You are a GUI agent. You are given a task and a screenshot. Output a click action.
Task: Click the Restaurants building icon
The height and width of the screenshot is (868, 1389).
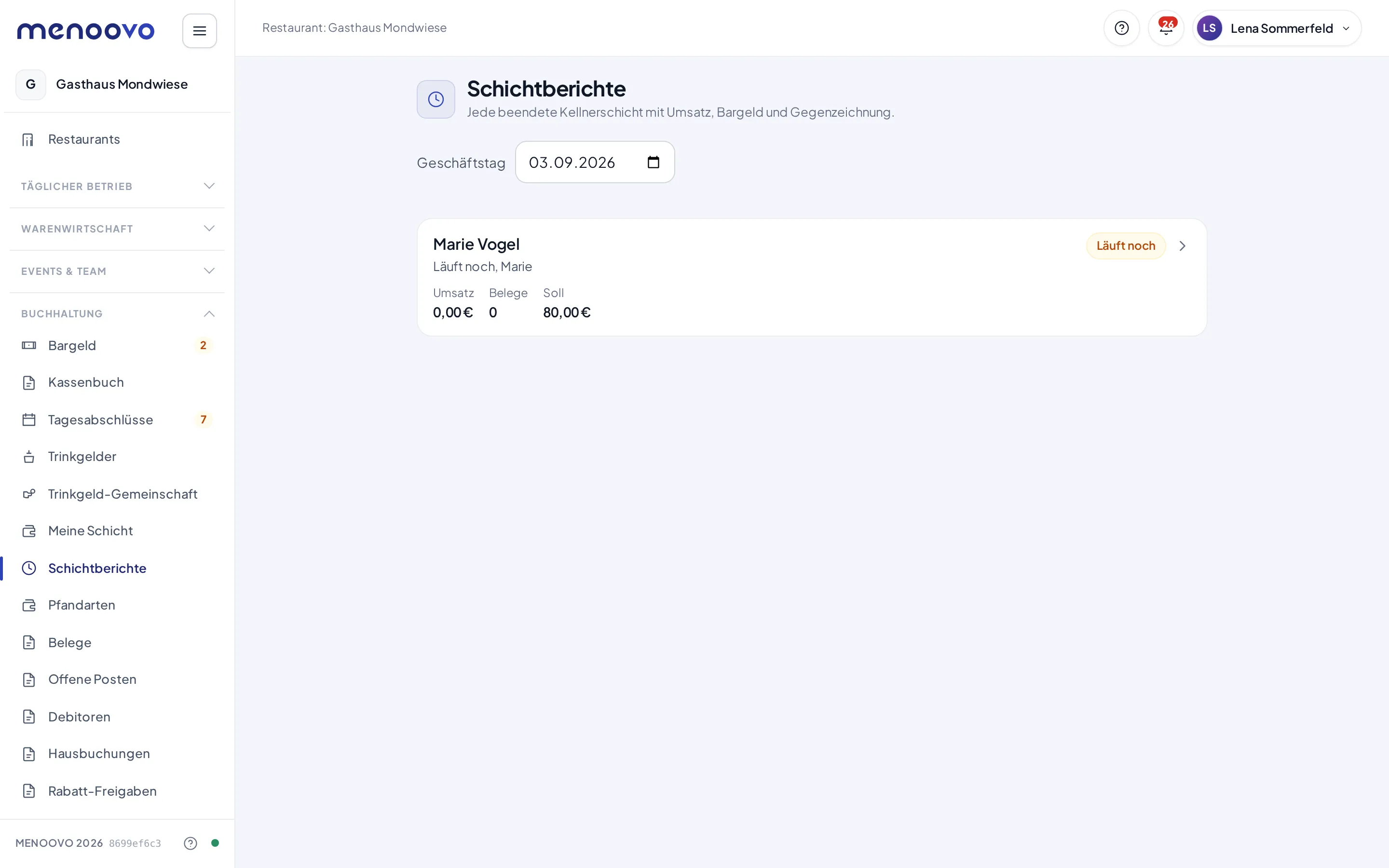point(28,139)
